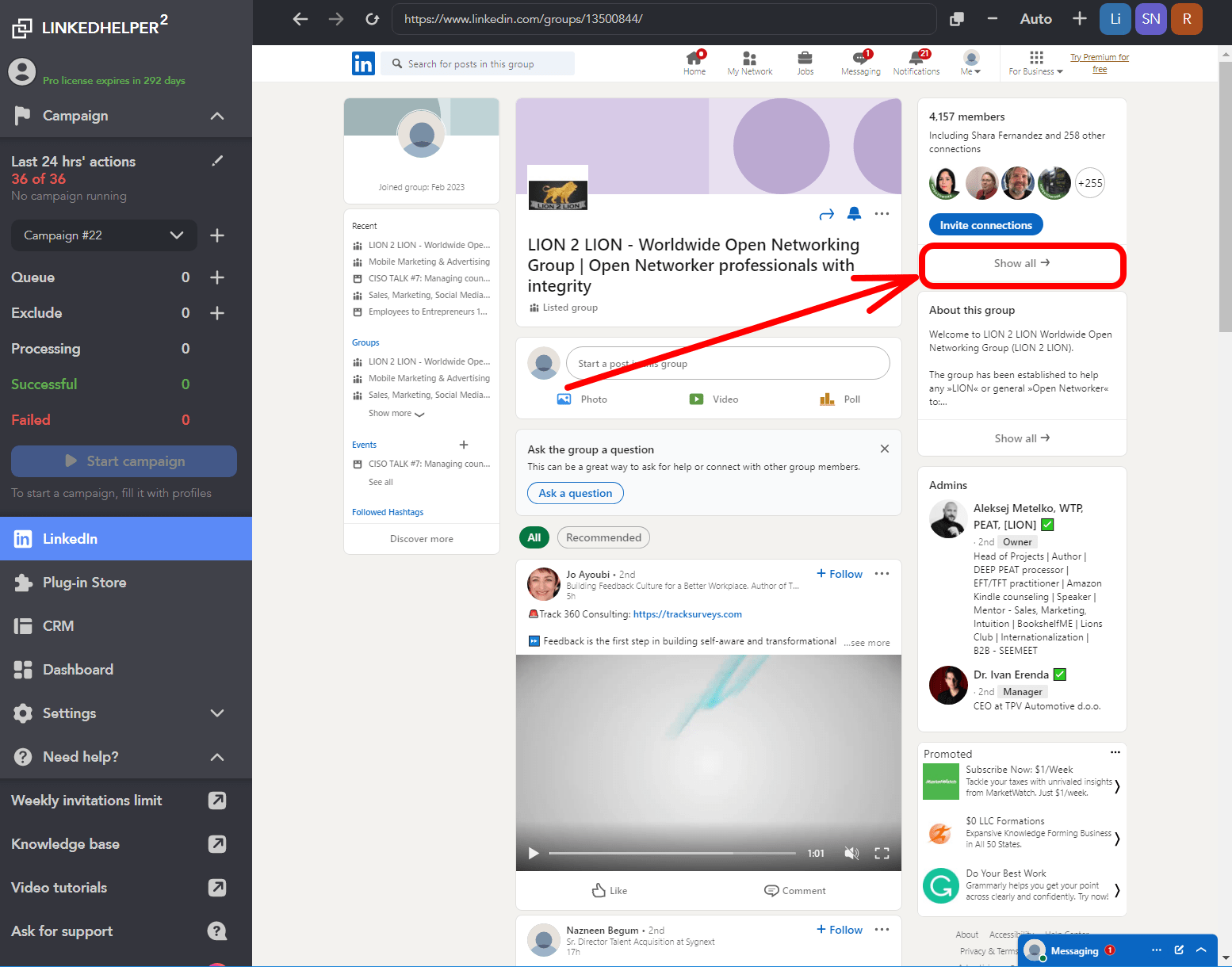The image size is (1232, 967).
Task: Collapse the Campaign section in the sidebar
Action: coord(216,116)
